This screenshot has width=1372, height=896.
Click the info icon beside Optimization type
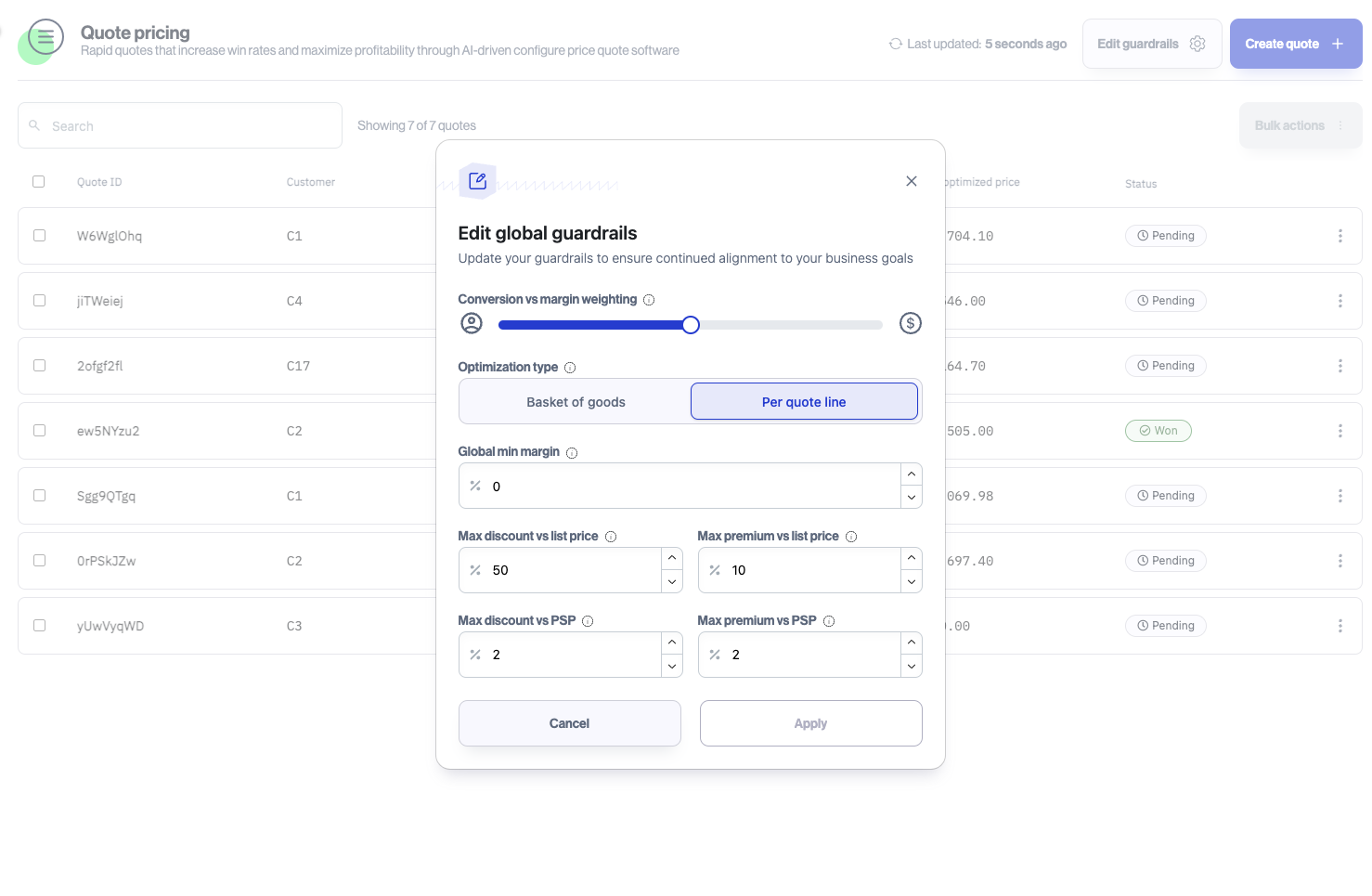tap(570, 368)
